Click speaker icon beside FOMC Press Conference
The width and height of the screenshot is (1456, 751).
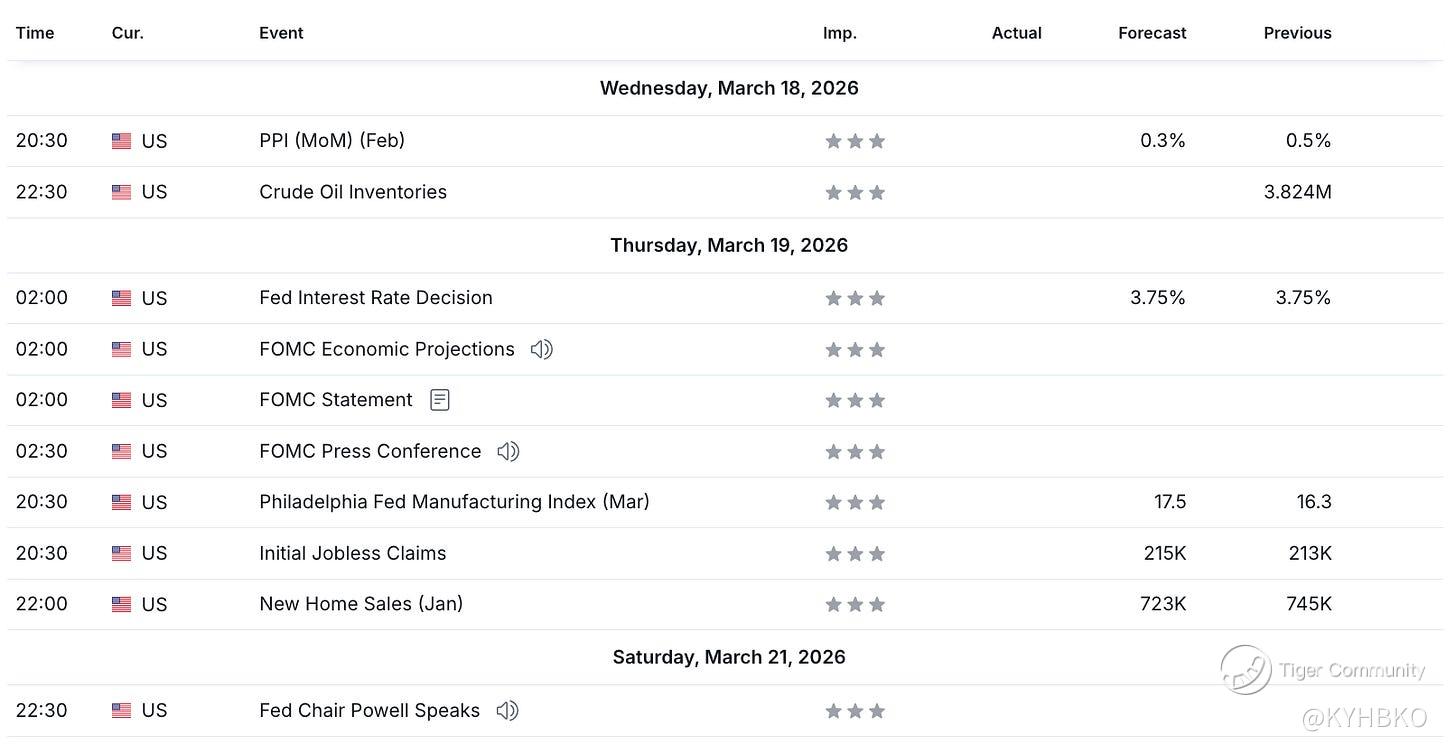pyautogui.click(x=508, y=451)
